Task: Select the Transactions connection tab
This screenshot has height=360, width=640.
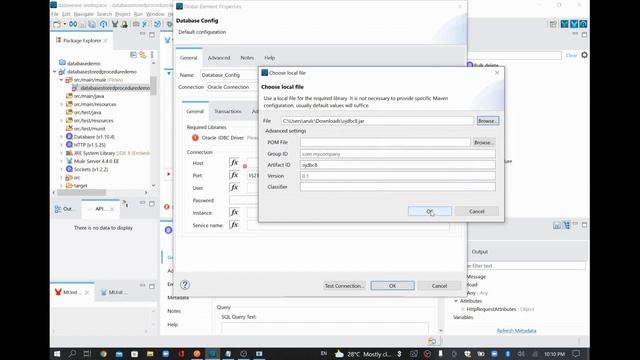Action: (x=228, y=111)
